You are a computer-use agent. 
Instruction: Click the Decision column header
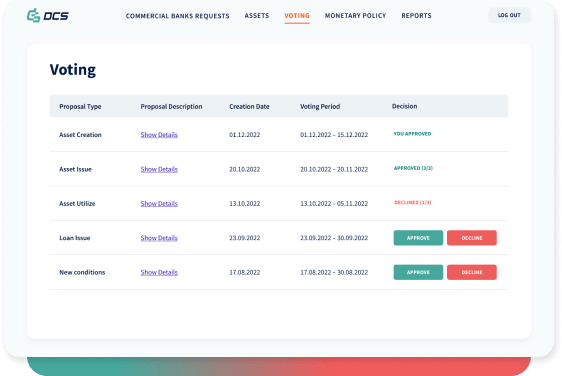point(404,106)
